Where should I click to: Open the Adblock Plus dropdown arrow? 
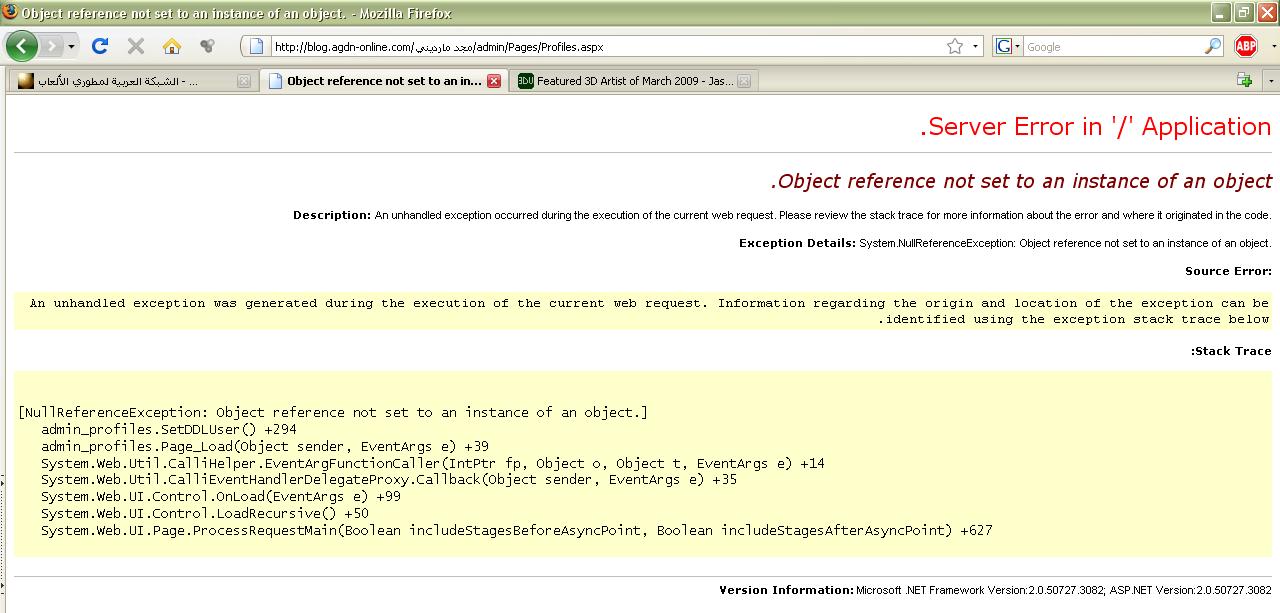pos(1273,46)
